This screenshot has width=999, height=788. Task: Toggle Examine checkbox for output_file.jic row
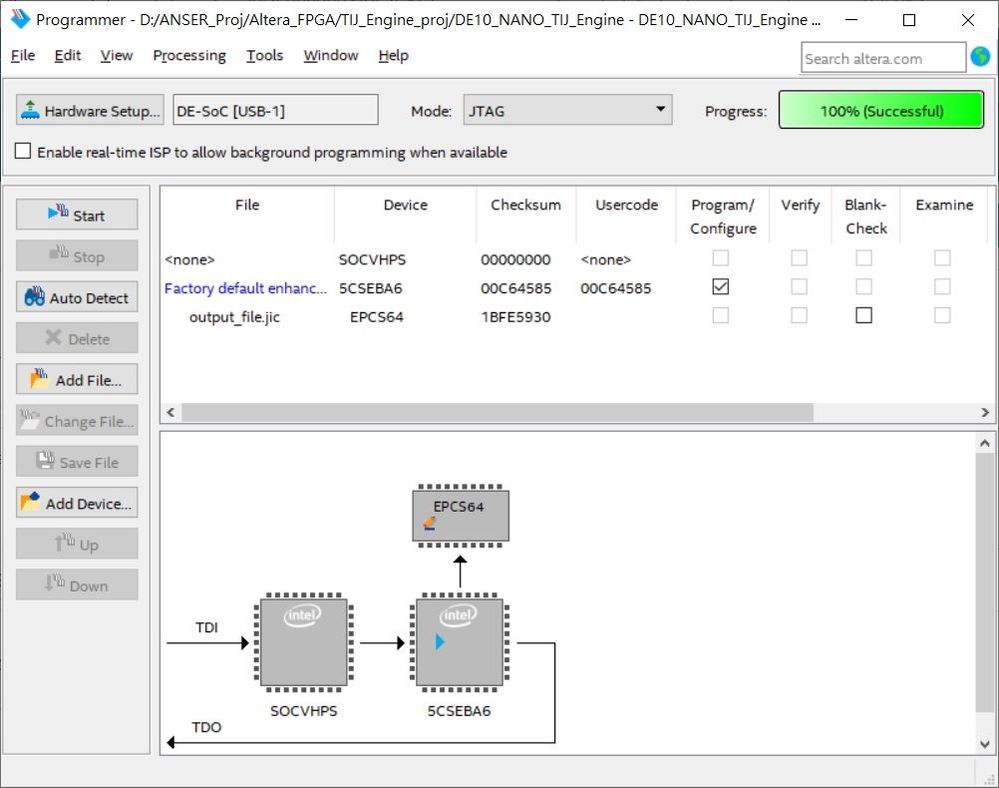(x=942, y=315)
